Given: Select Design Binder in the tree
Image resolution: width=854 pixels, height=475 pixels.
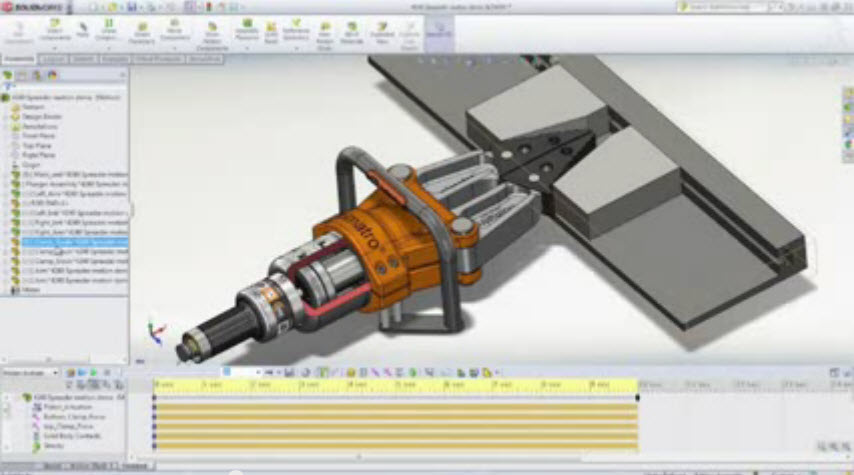Looking at the screenshot, I should tap(41, 117).
